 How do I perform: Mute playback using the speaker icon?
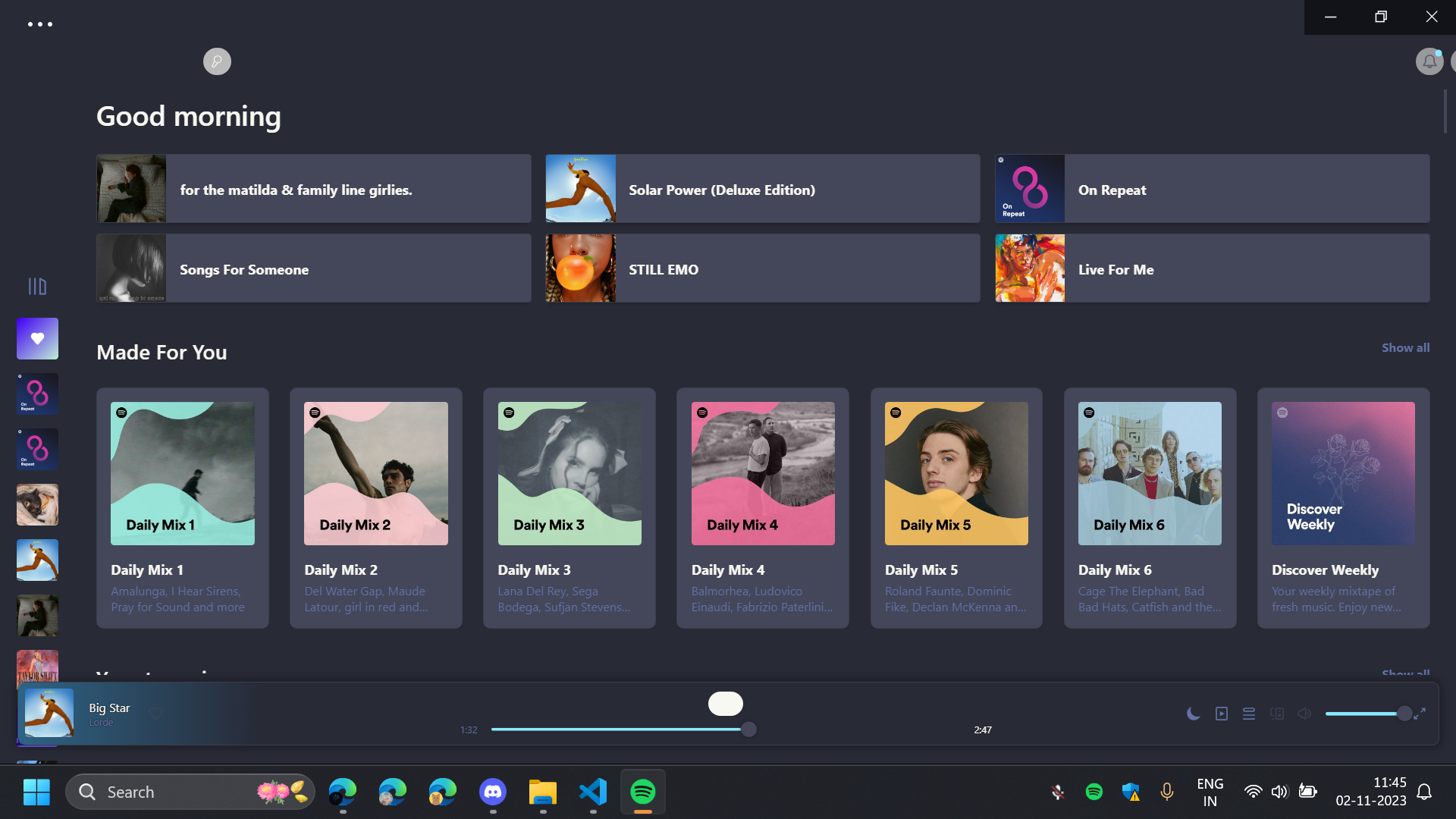[x=1304, y=714]
